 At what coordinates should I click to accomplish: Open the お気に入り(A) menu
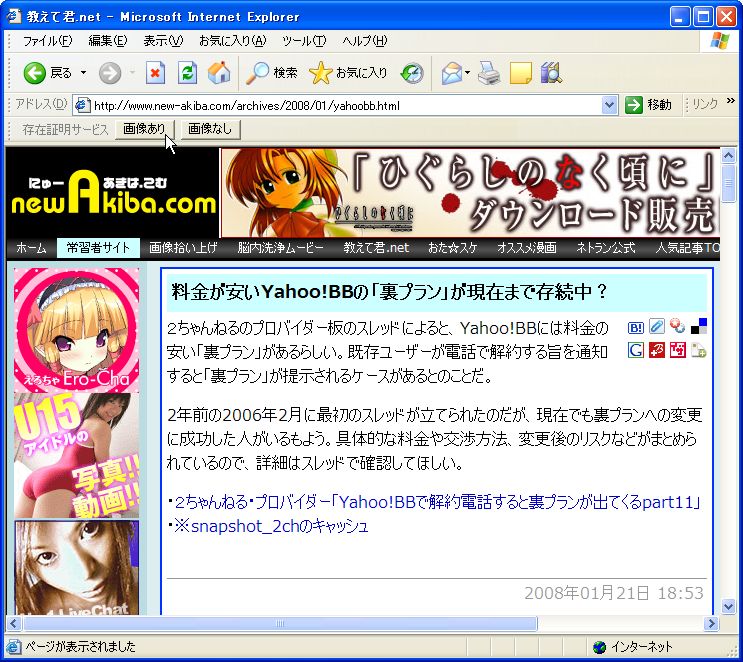point(233,41)
